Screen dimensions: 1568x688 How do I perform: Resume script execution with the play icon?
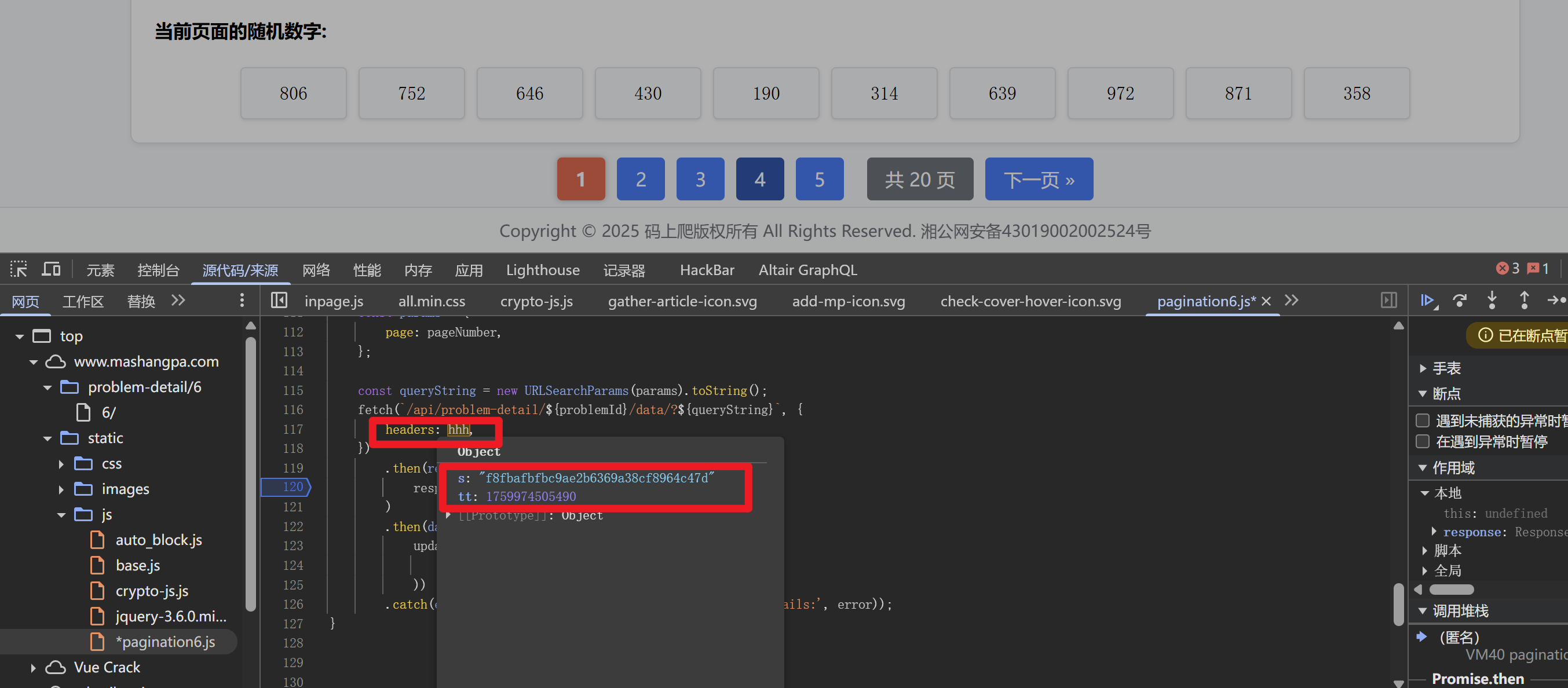point(1427,301)
